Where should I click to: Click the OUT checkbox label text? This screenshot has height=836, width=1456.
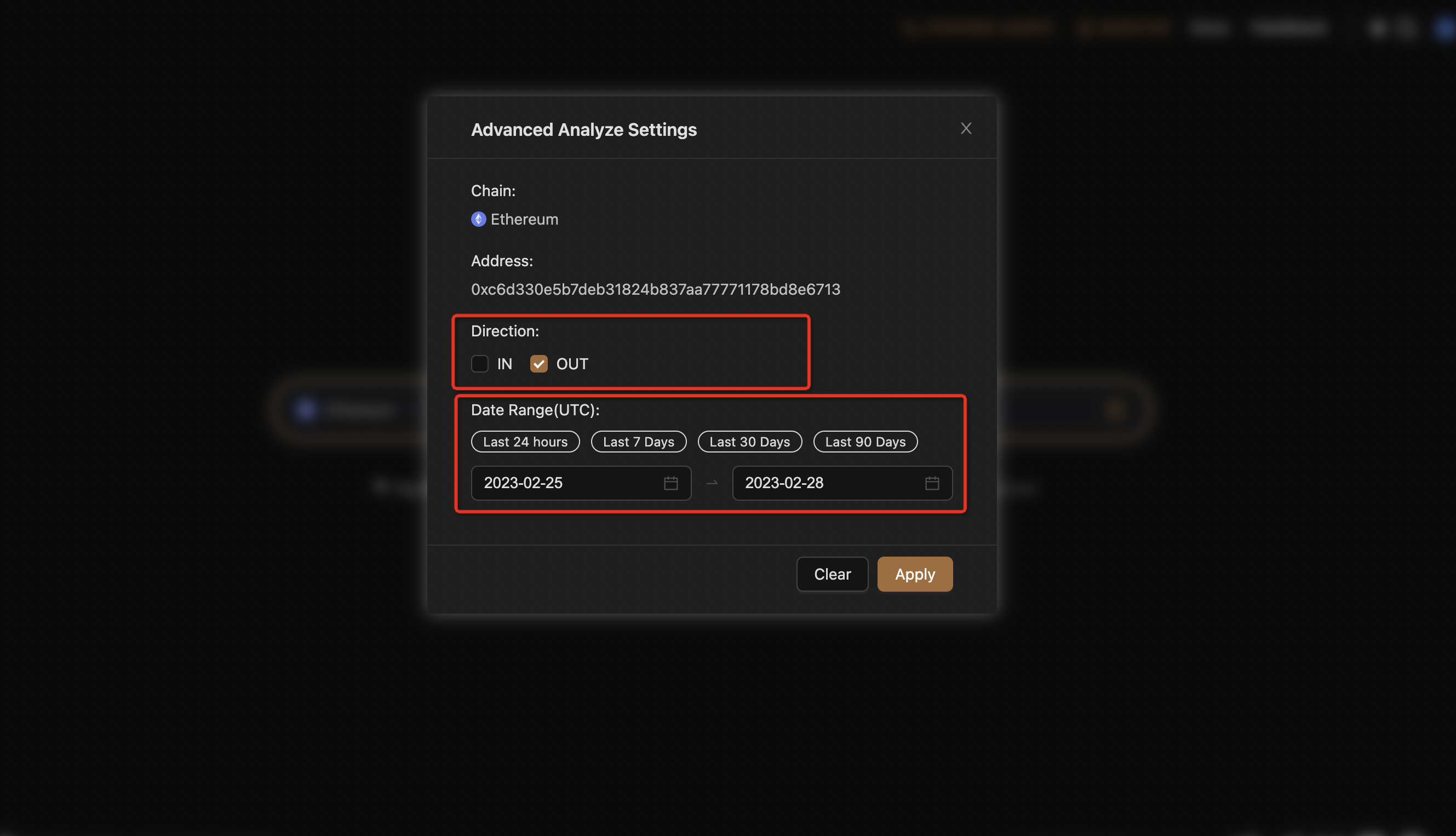tap(572, 363)
